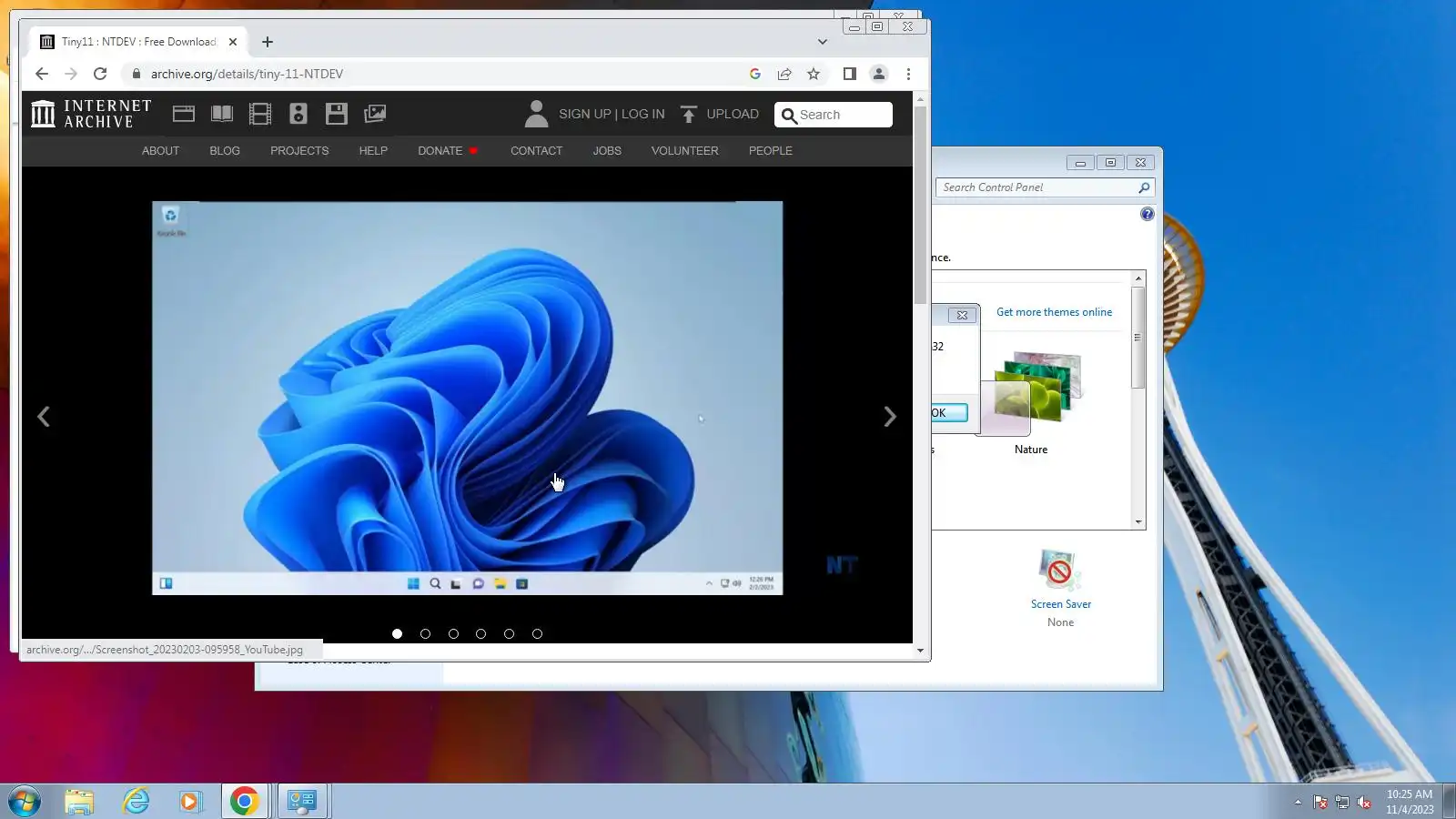This screenshot has height=819, width=1456.
Task: Share this page using the share icon
Action: 784,74
